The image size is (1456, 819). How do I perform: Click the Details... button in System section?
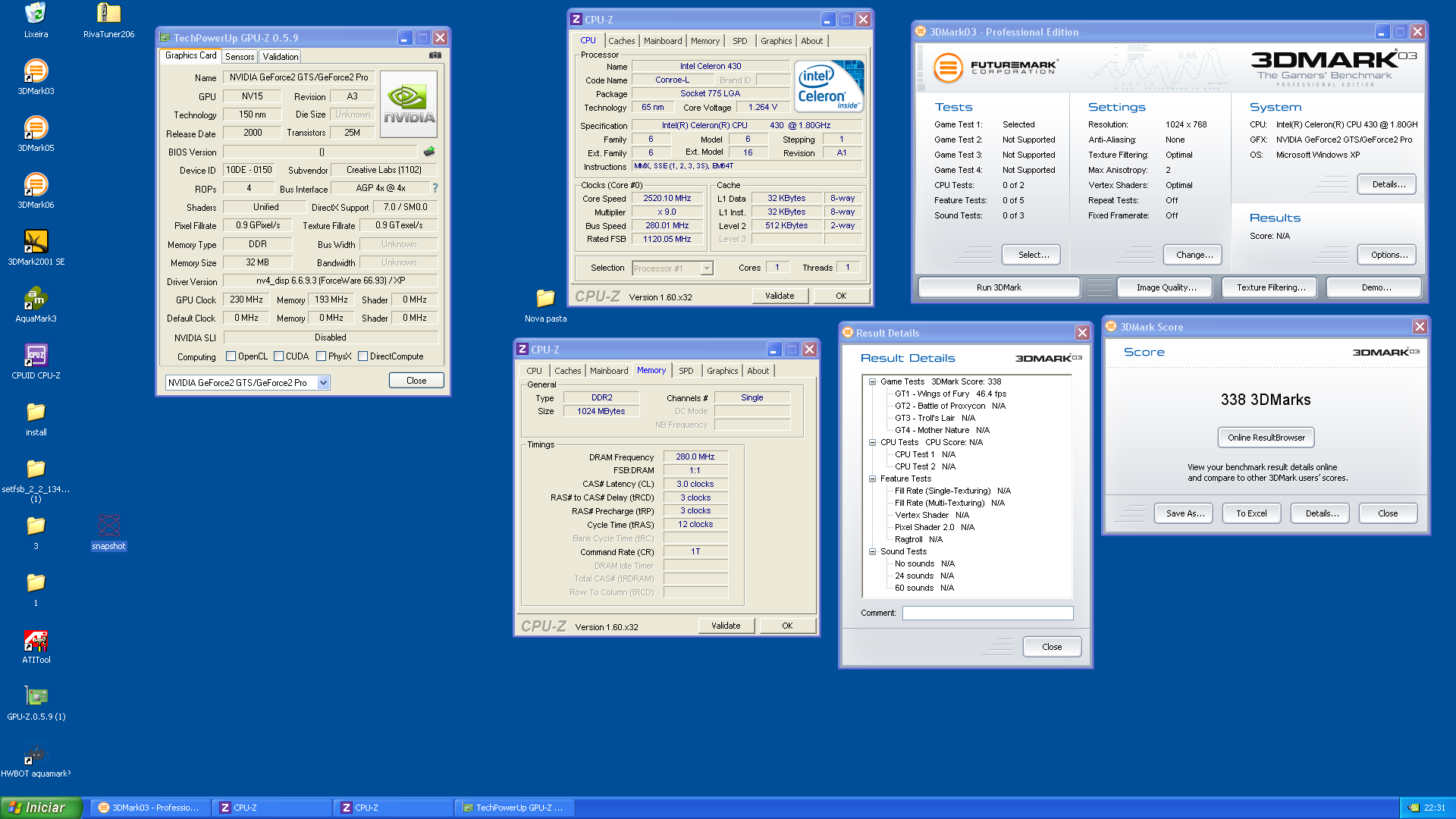[x=1388, y=184]
